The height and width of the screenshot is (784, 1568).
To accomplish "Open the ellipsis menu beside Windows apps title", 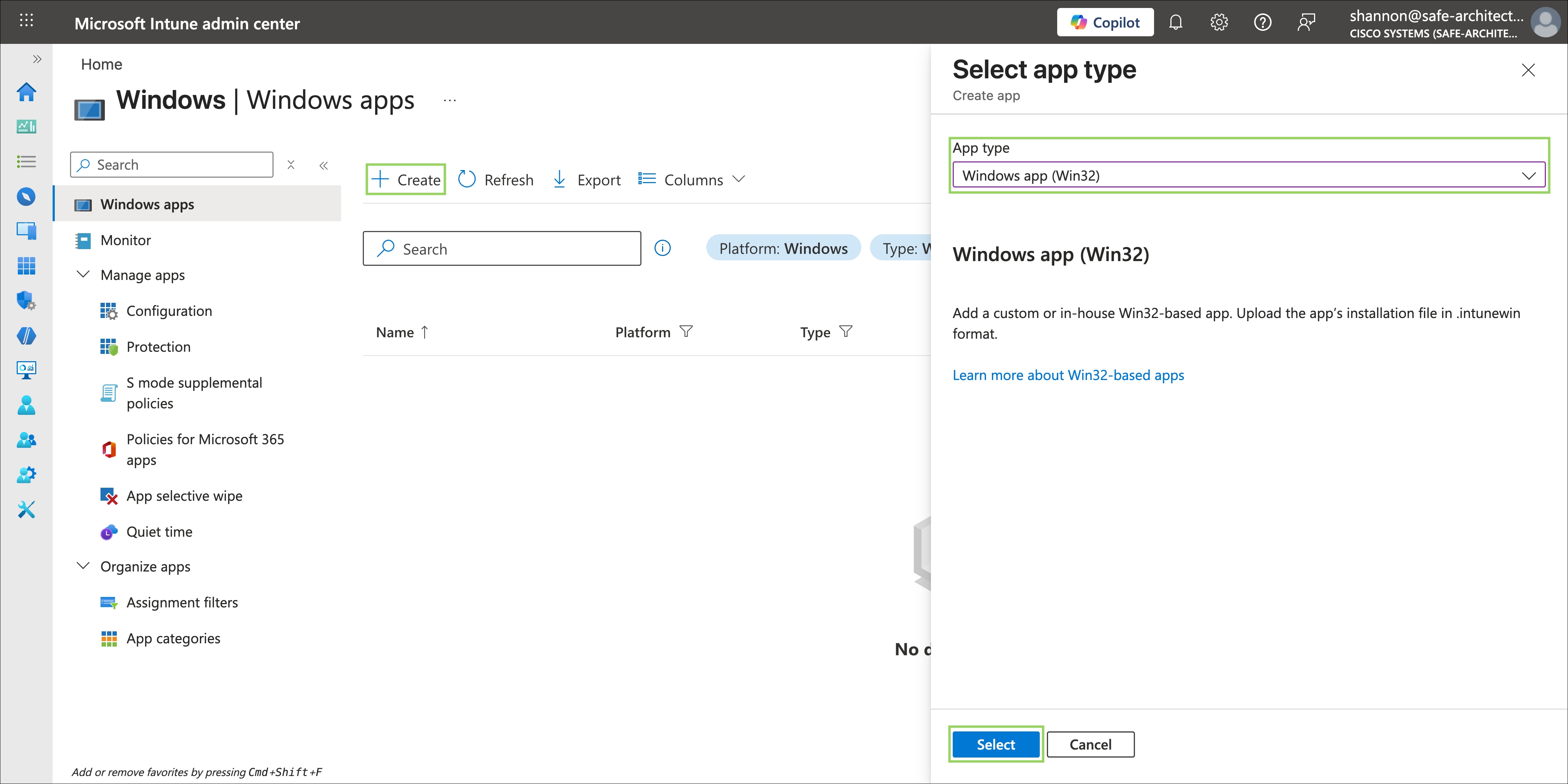I will point(450,100).
